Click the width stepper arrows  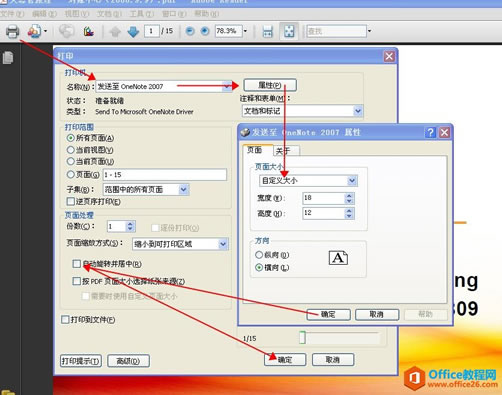click(349, 198)
